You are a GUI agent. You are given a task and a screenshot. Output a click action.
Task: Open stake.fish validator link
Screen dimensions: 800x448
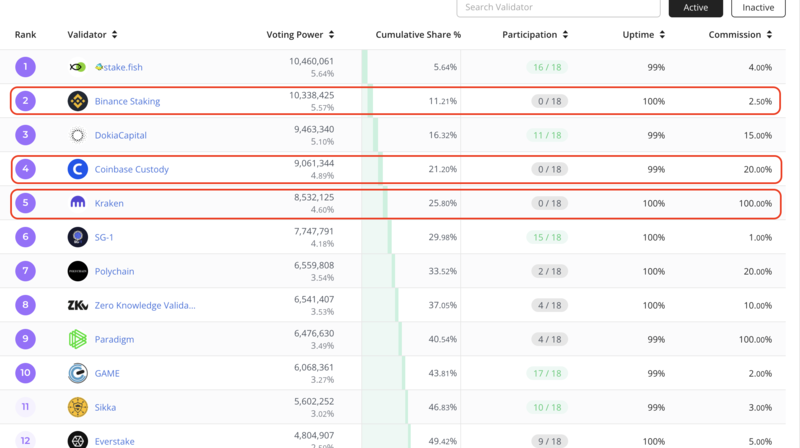(x=118, y=67)
